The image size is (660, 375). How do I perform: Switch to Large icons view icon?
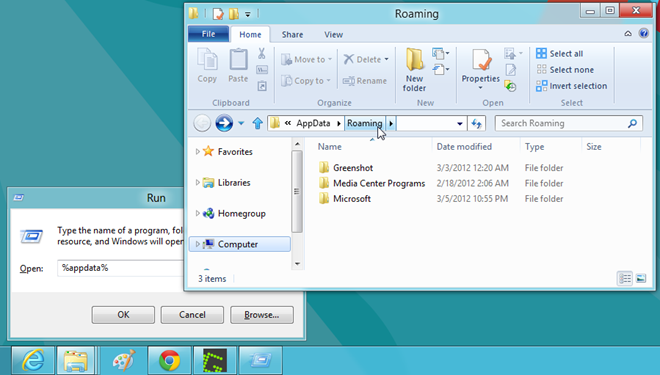coord(641,278)
